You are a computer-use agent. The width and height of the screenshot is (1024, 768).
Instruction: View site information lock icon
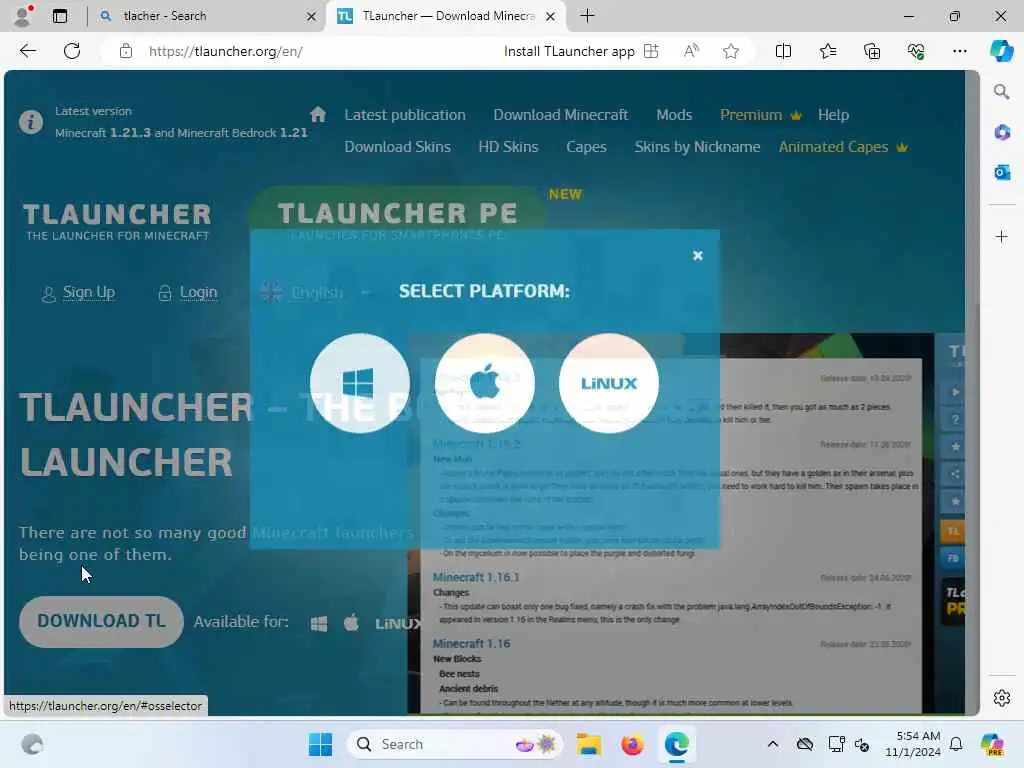[x=125, y=51]
